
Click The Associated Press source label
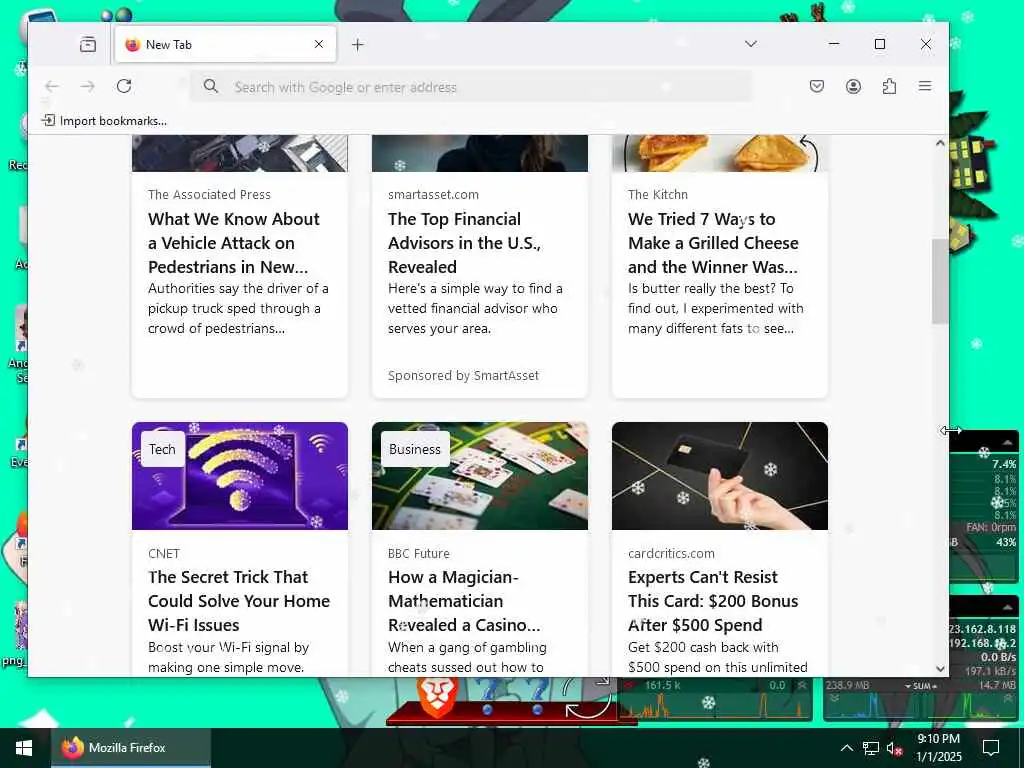pyautogui.click(x=209, y=195)
